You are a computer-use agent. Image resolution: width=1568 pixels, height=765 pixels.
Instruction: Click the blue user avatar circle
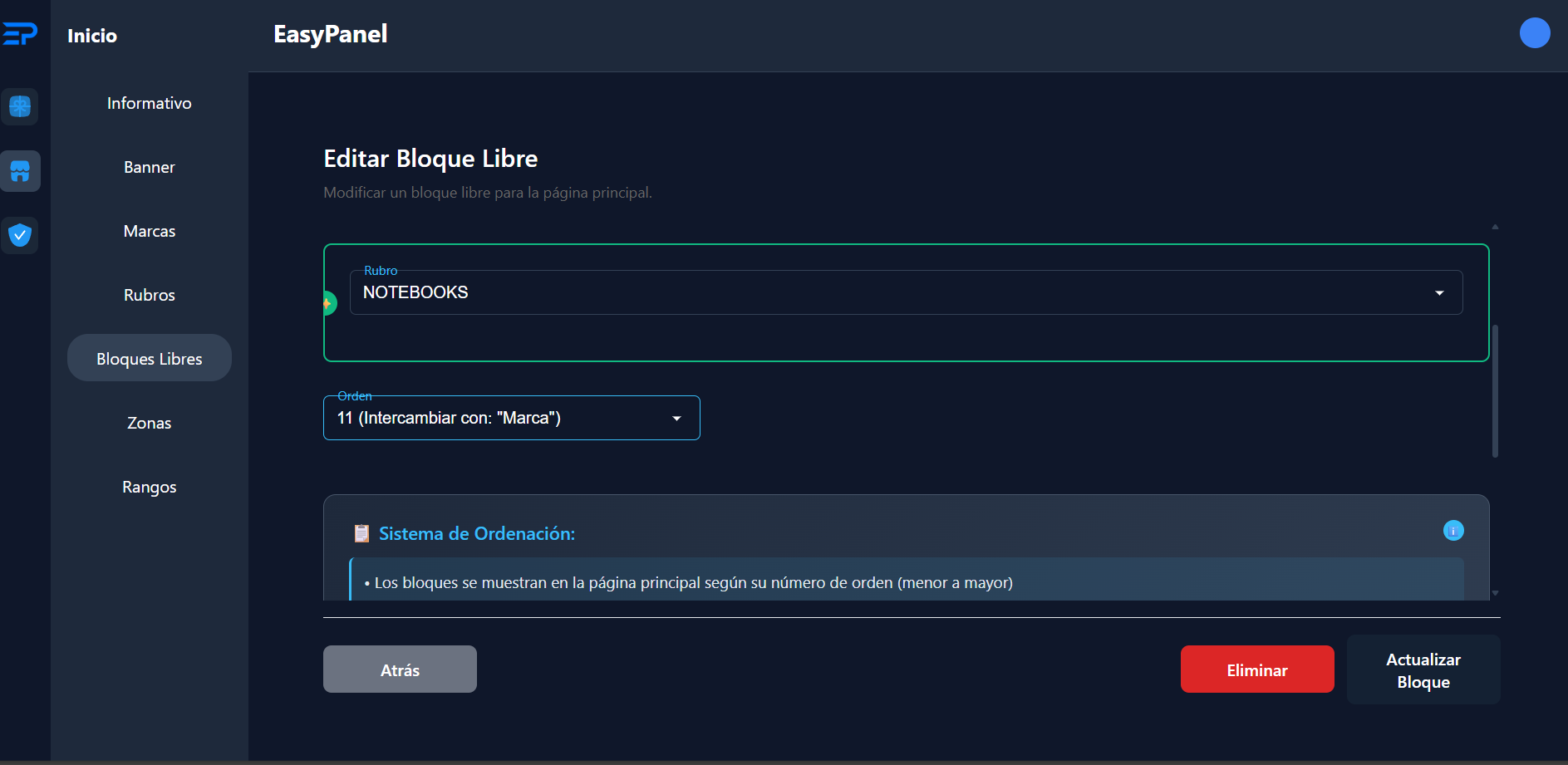(1534, 33)
